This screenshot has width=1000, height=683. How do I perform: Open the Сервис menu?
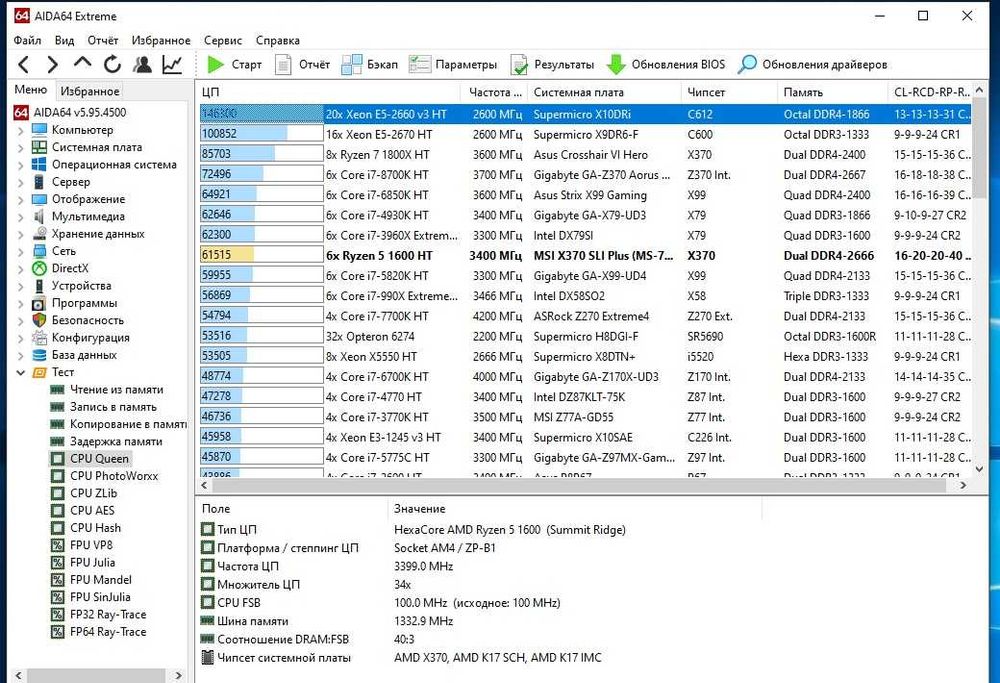coord(222,41)
